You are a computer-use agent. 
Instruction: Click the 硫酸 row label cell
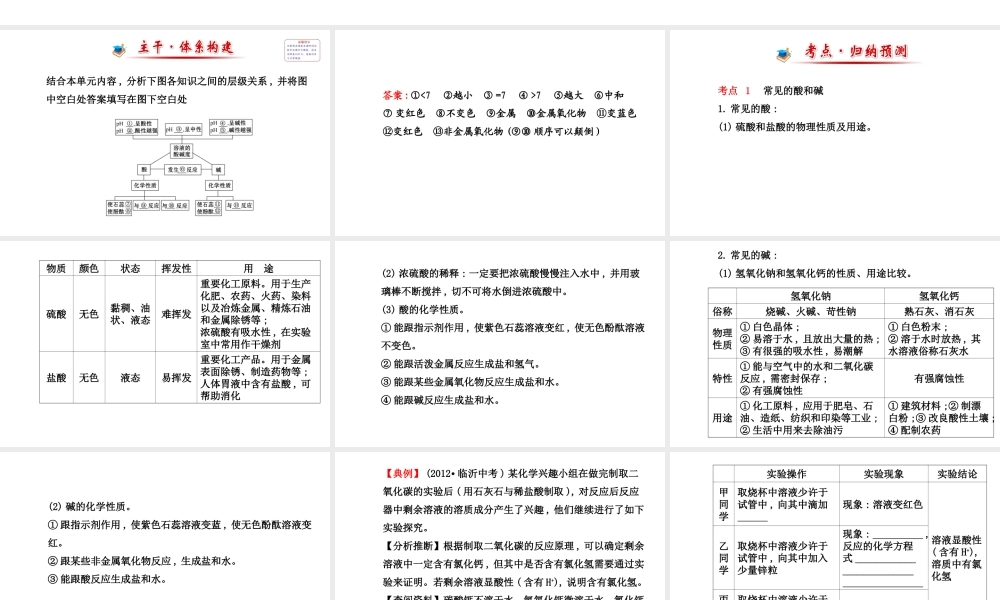coord(56,314)
